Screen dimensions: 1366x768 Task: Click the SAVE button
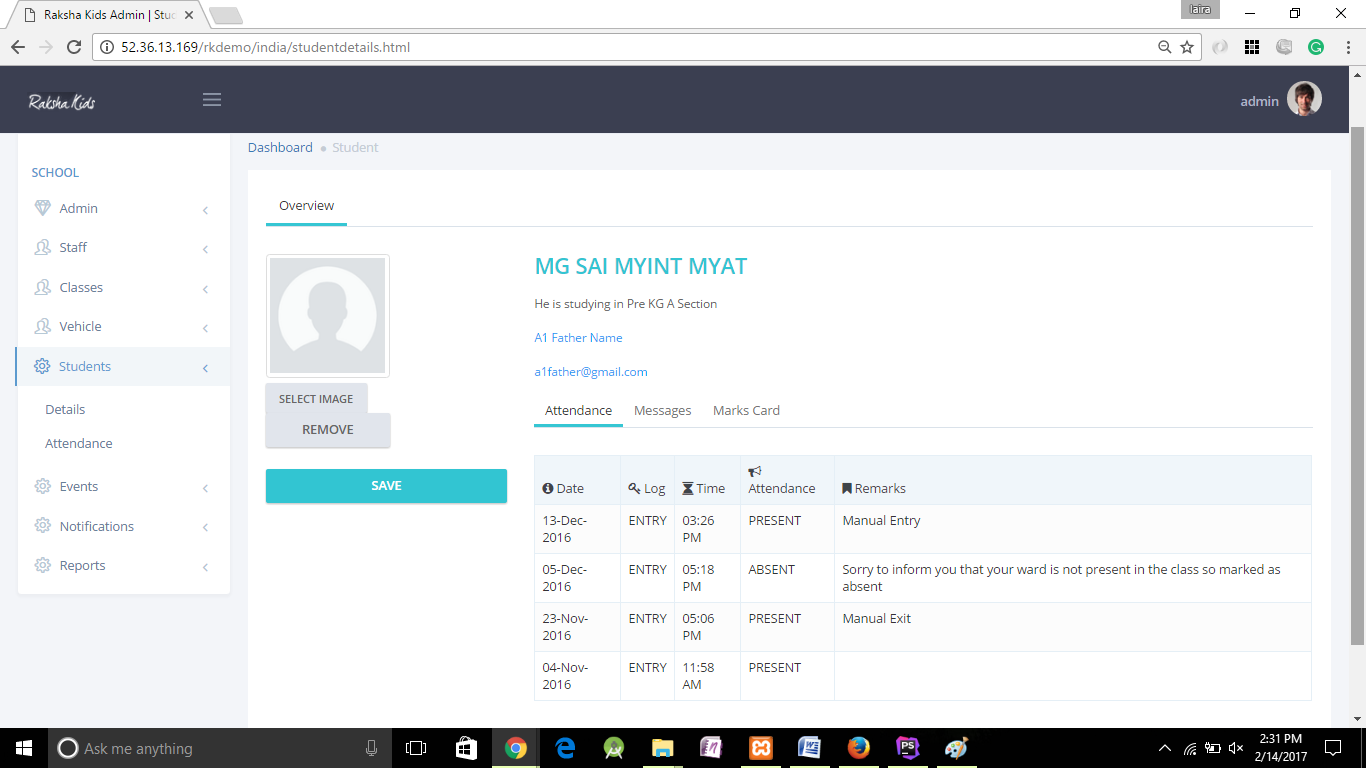click(386, 486)
